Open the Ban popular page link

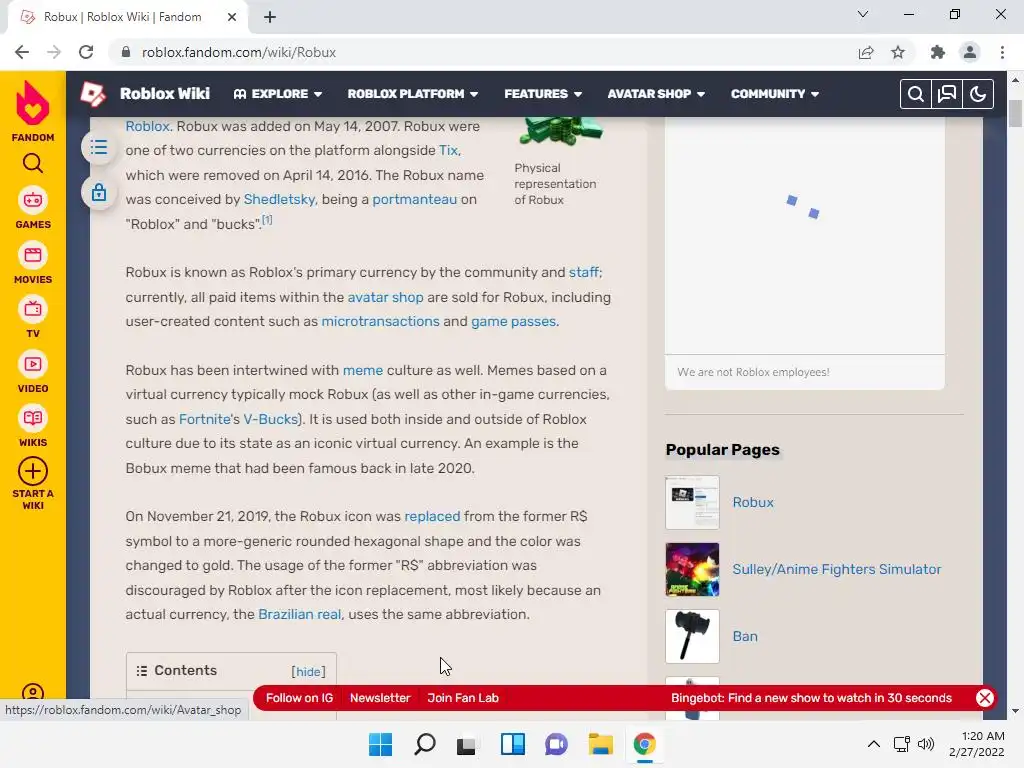coord(745,636)
